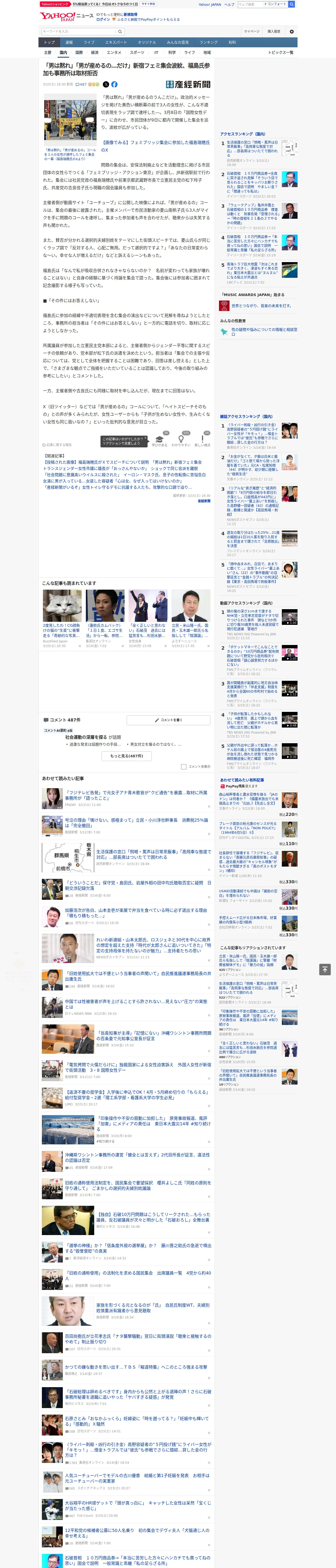
Task: Click ヘルプ link in top bar
Action: pyautogui.click(x=229, y=4)
